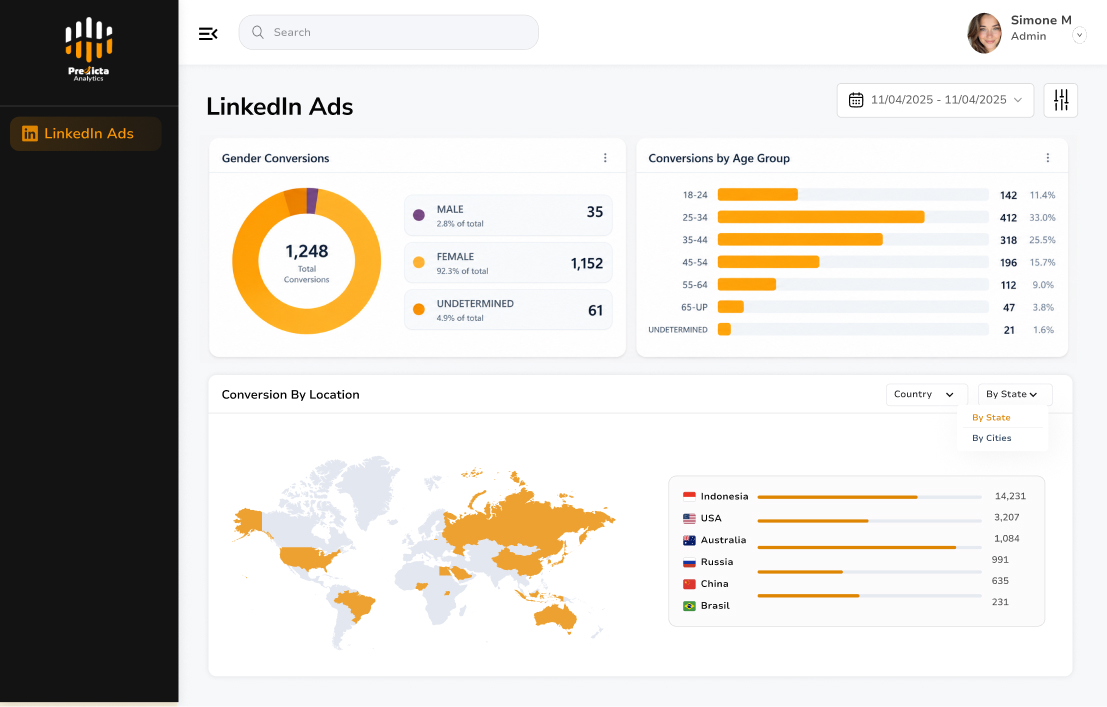Click the calendar icon in date range
This screenshot has width=1107, height=707.
[856, 100]
